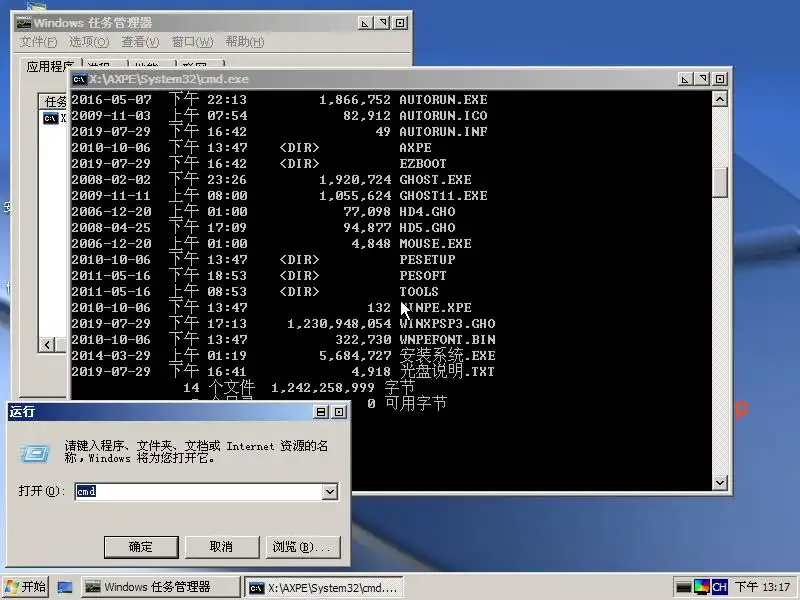800x600 pixels.
Task: Expand the 打开 combo box dropdown arrow
Action: coord(330,491)
